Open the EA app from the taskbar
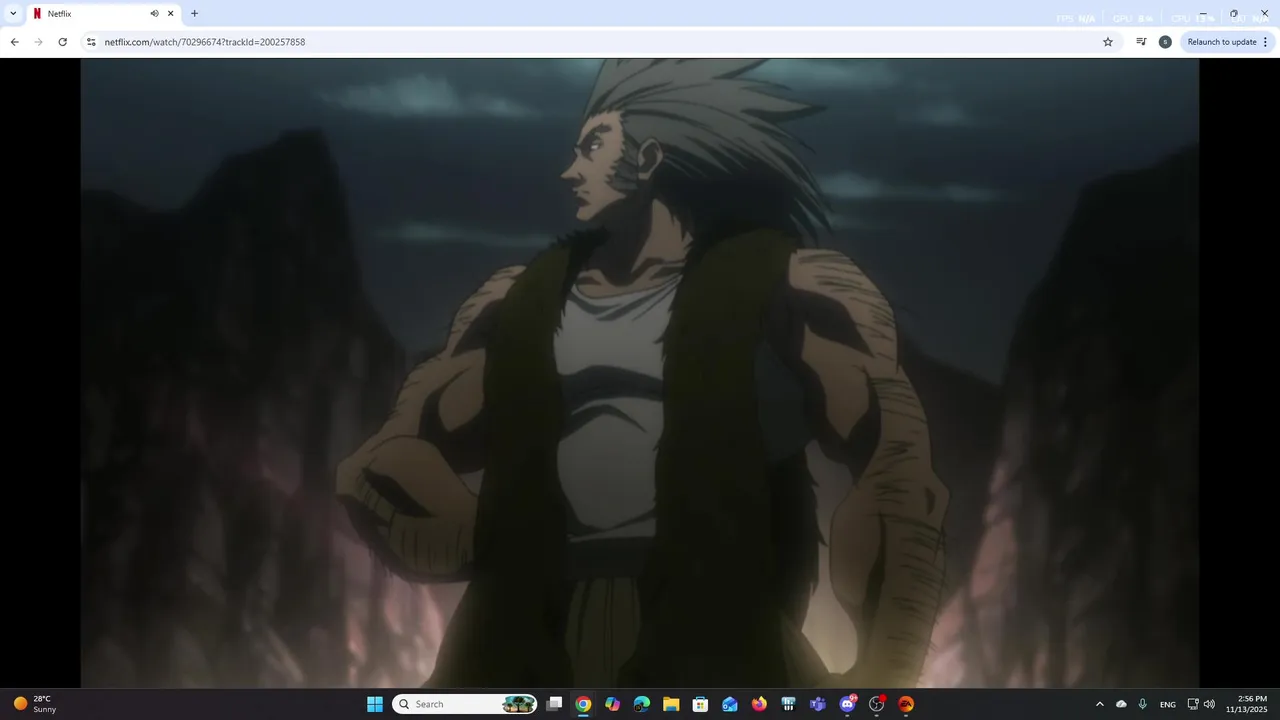Image resolution: width=1280 pixels, height=720 pixels. coord(906,704)
